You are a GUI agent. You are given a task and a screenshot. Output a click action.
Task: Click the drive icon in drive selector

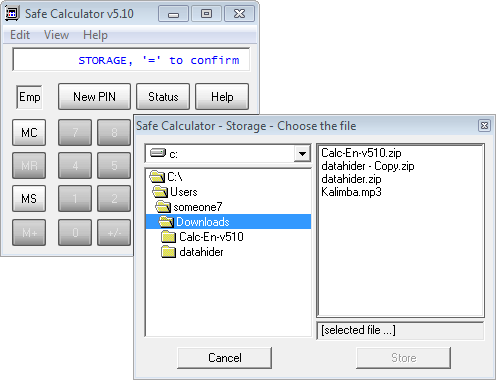(x=158, y=153)
